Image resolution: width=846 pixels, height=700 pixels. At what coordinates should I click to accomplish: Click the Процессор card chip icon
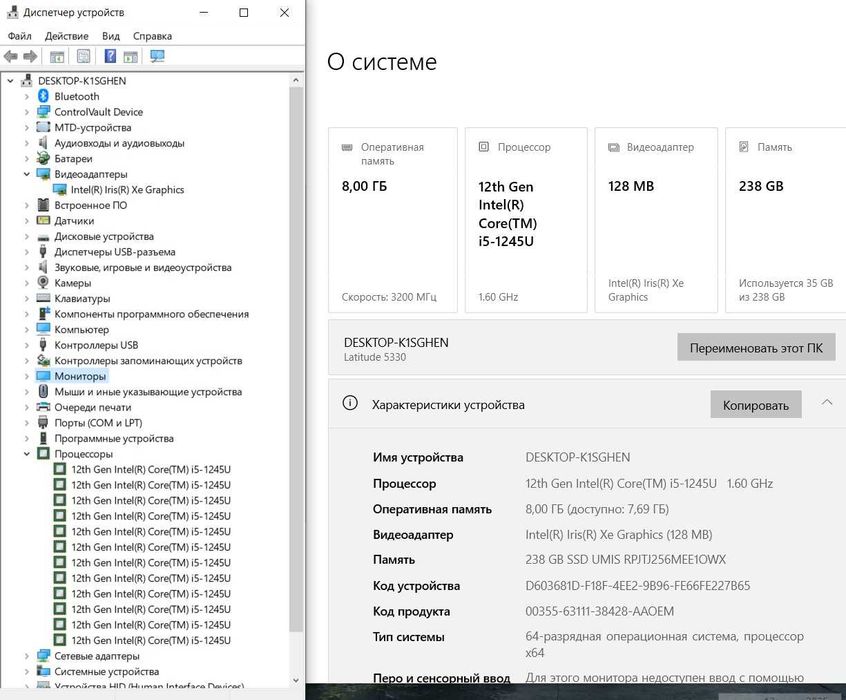484,146
